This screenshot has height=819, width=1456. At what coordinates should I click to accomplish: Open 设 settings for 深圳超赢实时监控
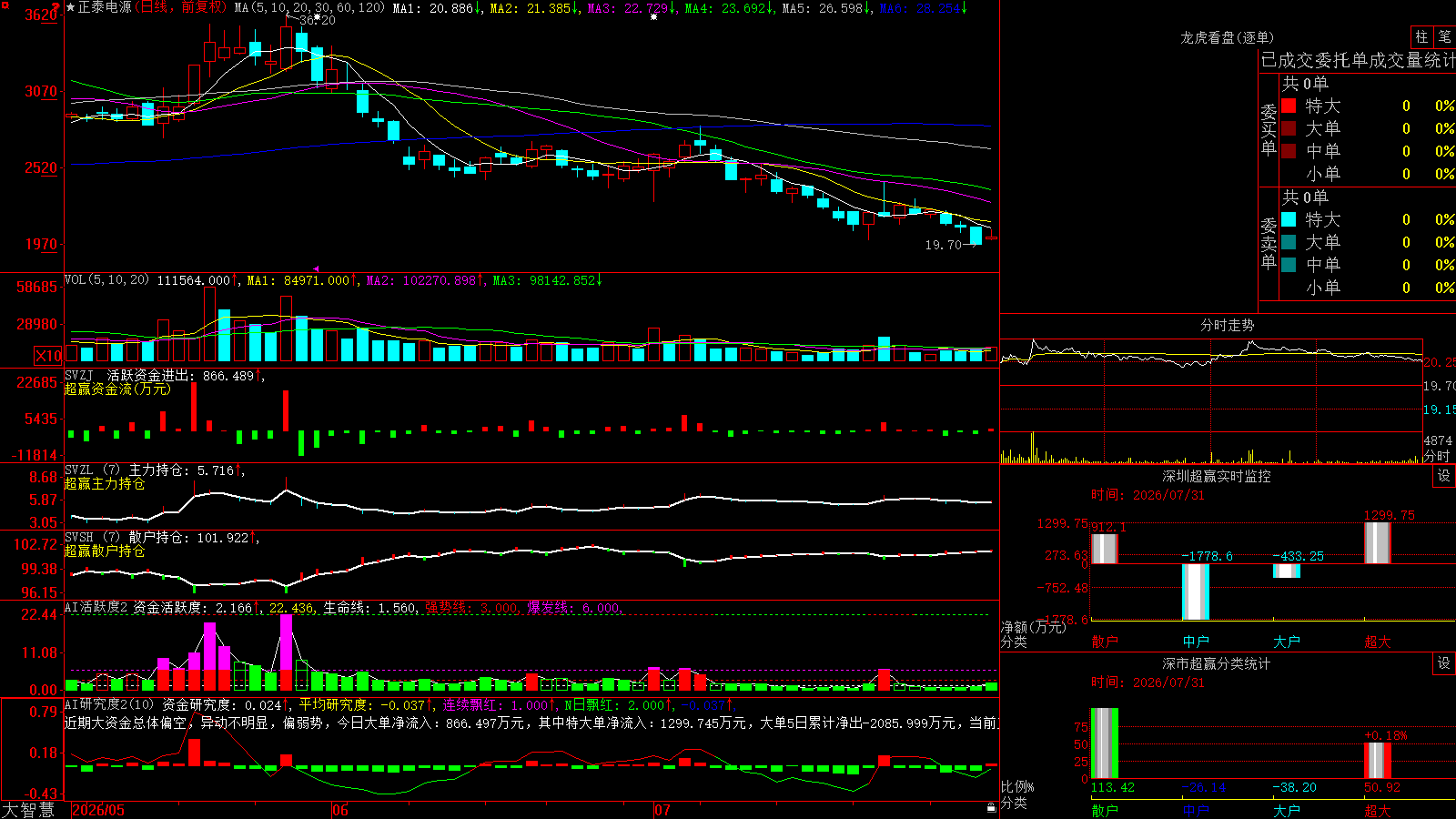1444,476
